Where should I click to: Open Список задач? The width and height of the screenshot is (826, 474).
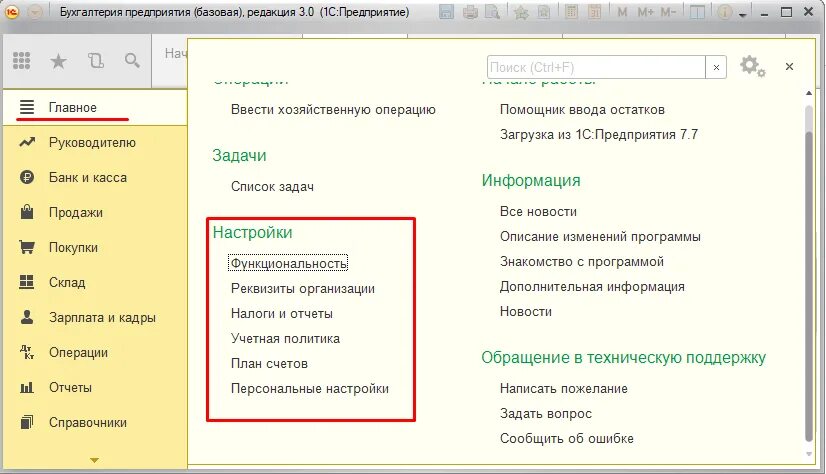tap(272, 186)
